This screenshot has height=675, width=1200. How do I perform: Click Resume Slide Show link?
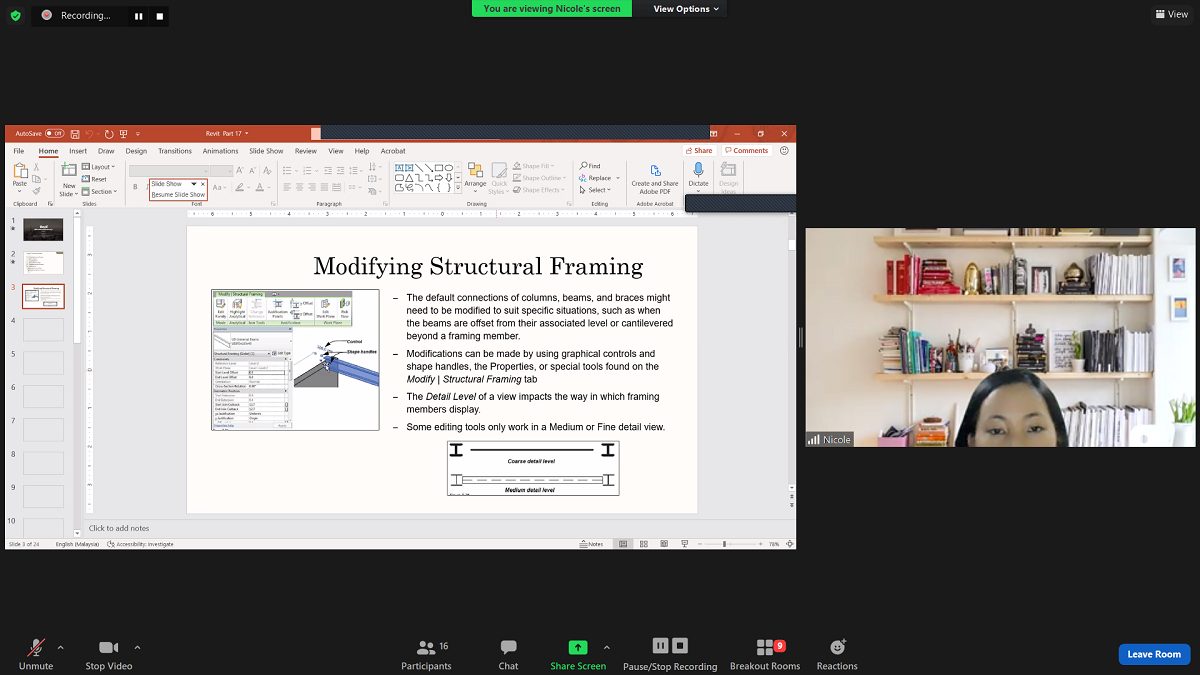(178, 195)
